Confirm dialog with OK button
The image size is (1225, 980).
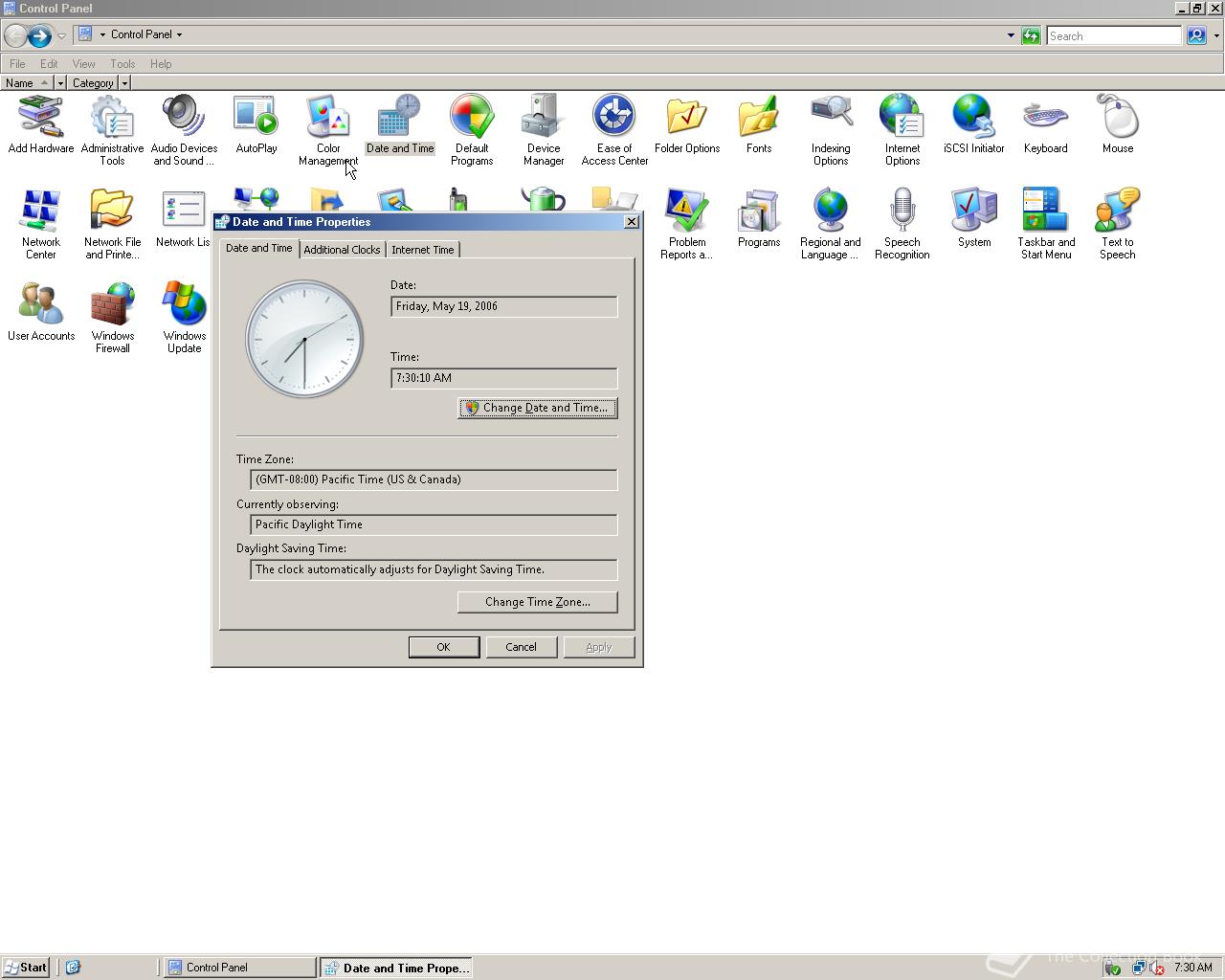(443, 647)
